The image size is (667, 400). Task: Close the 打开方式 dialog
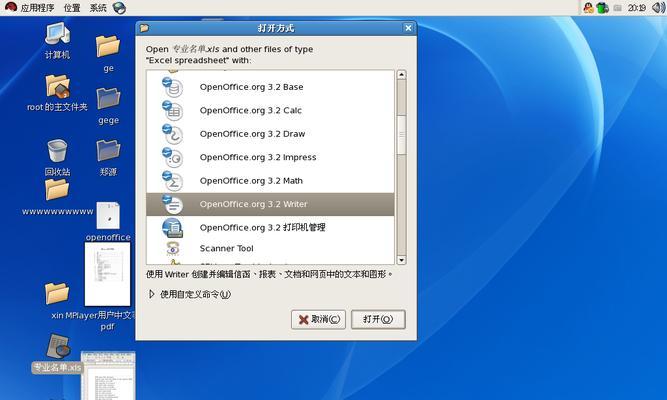pyautogui.click(x=408, y=28)
